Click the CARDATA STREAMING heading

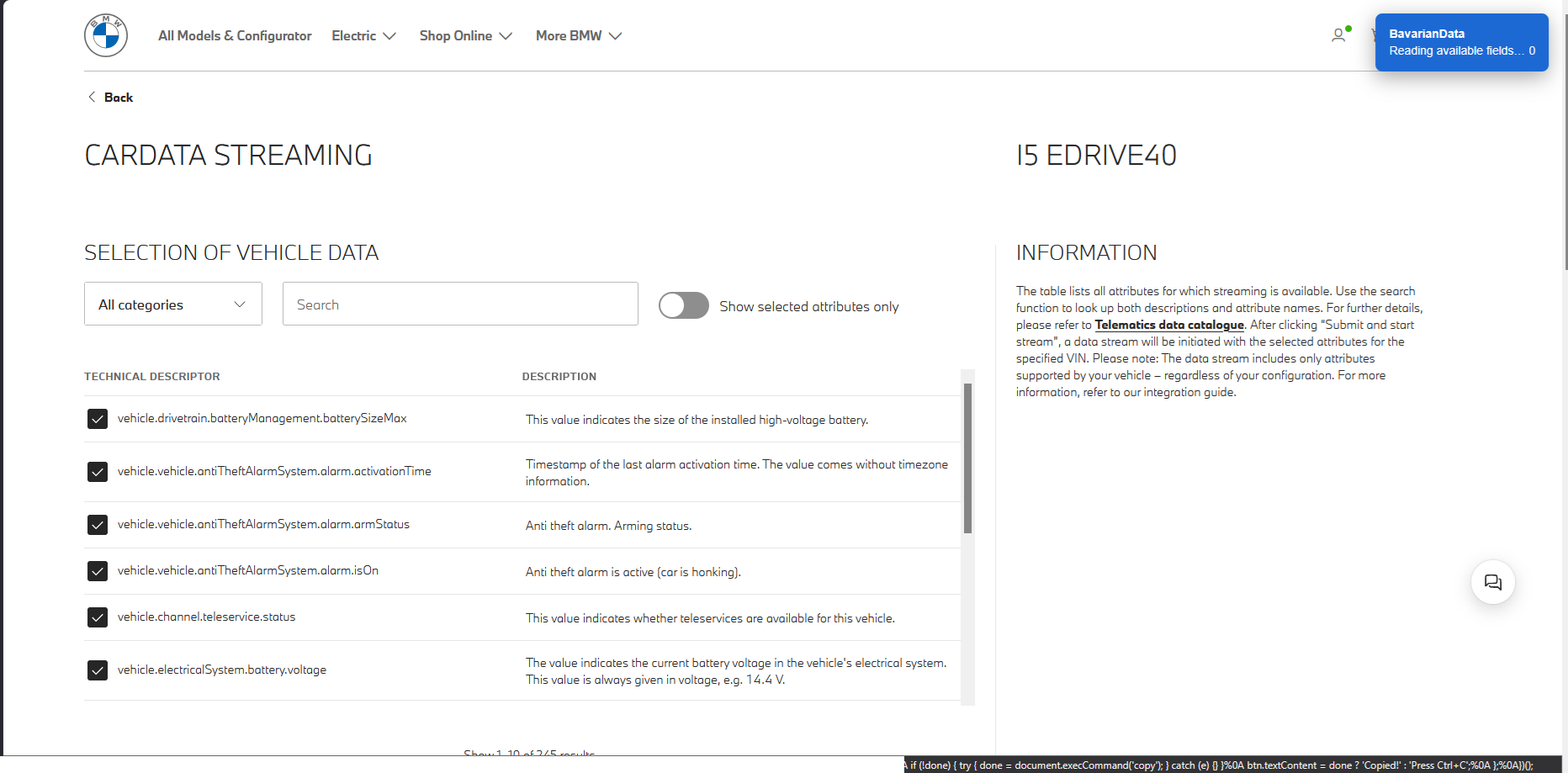(x=229, y=156)
